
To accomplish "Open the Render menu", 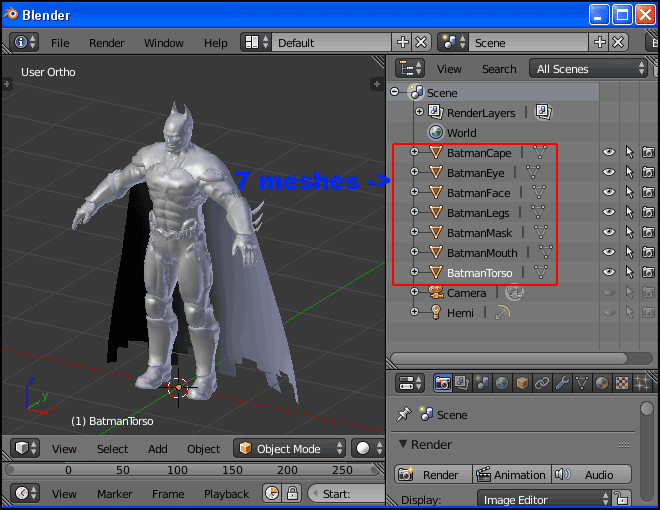I will [x=106, y=43].
